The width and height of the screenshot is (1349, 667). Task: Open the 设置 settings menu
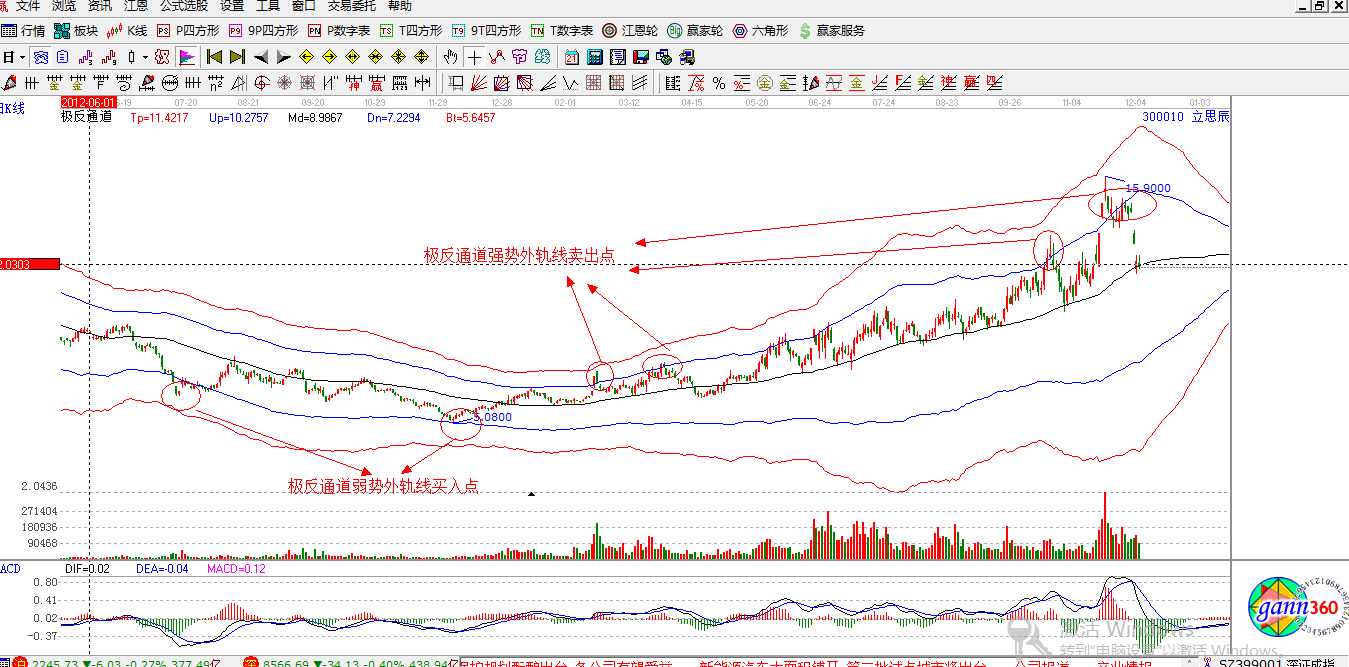[x=232, y=6]
